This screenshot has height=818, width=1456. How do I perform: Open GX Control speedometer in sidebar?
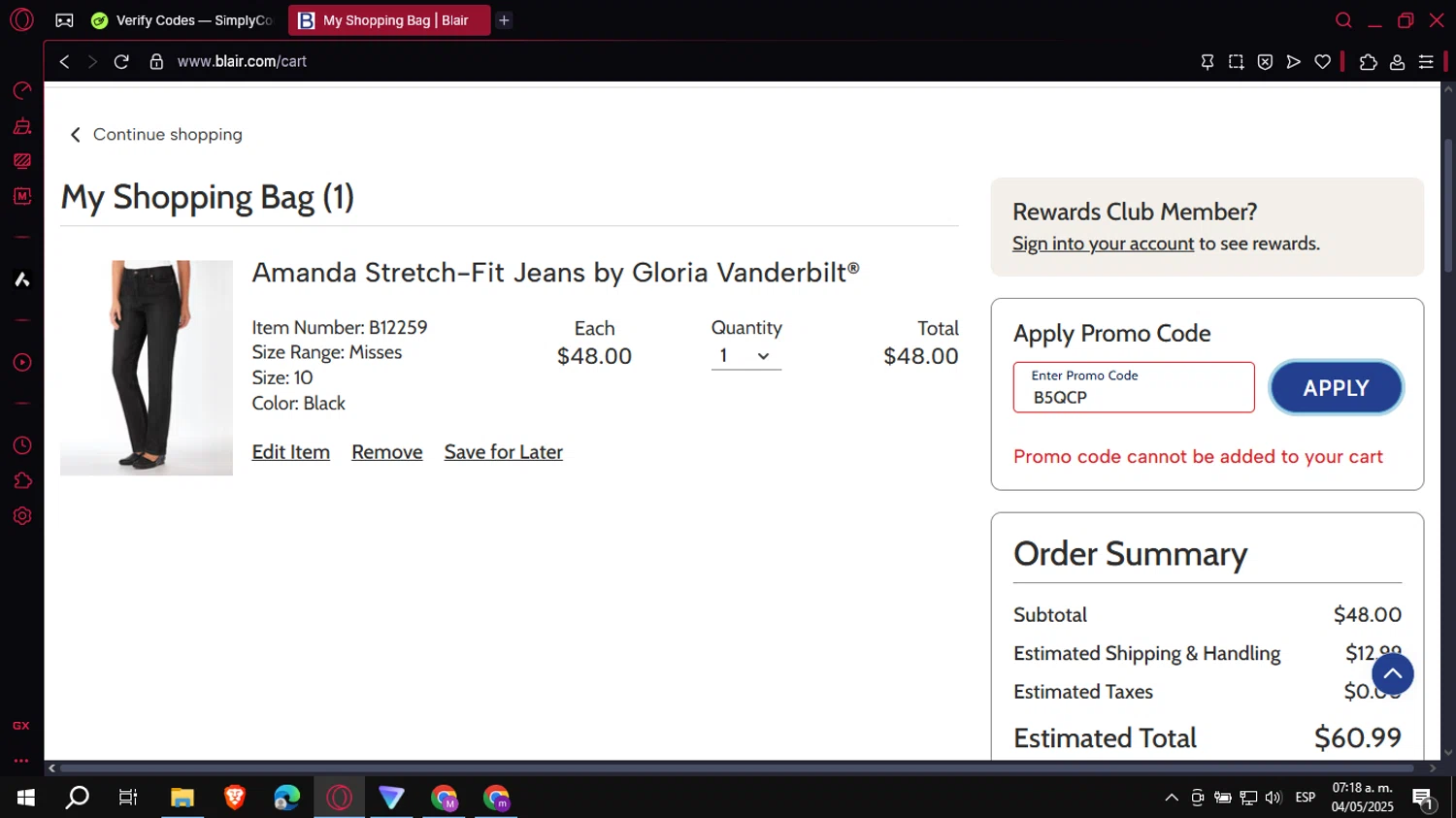(21, 91)
